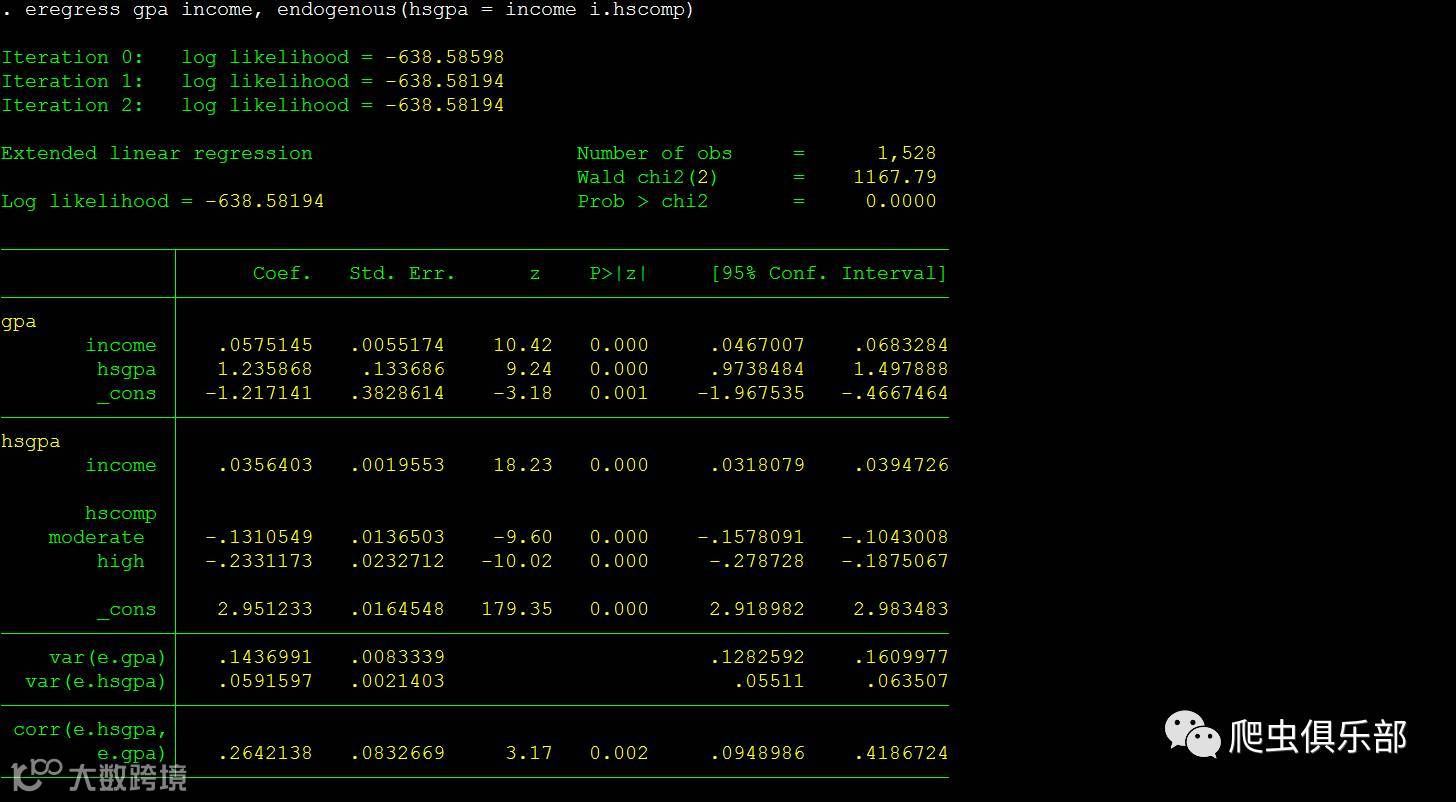Select variance estimate .1436991
This screenshot has height=802, width=1456.
(265, 657)
